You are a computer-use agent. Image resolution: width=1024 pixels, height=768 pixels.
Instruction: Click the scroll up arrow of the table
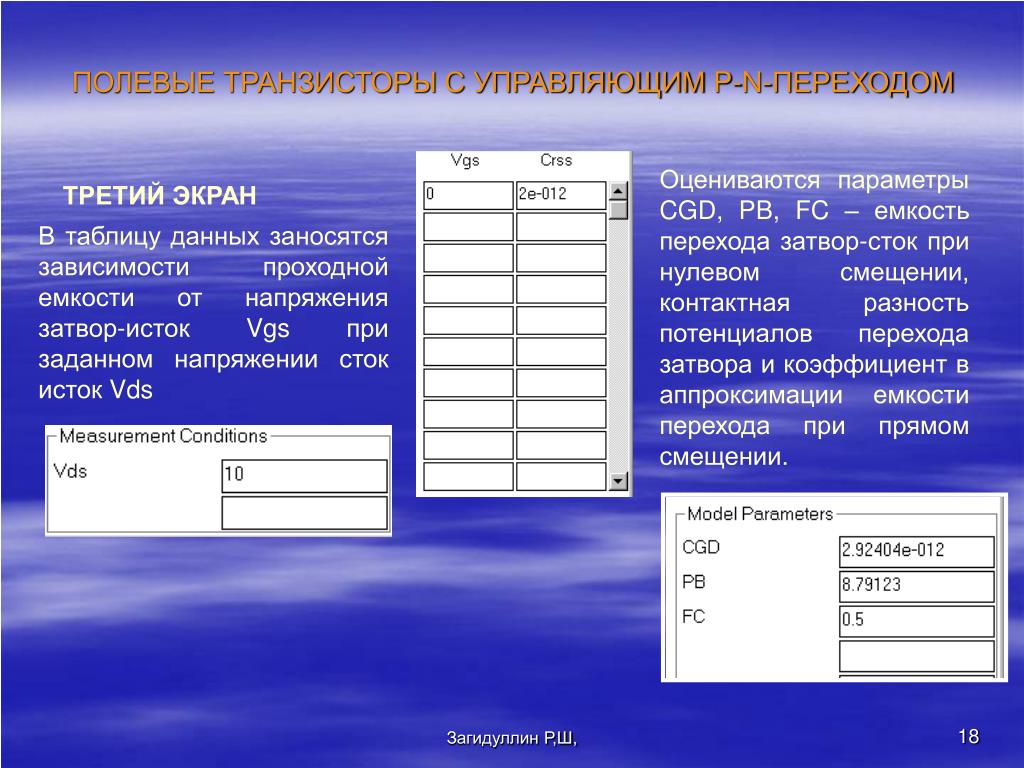click(x=618, y=191)
